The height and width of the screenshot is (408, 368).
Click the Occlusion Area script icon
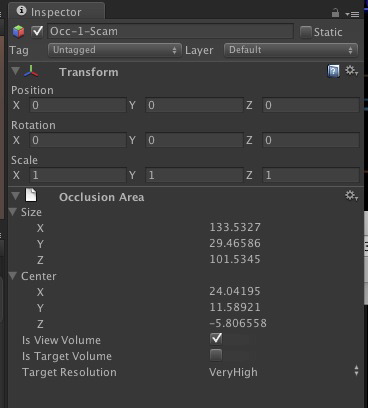click(x=31, y=195)
